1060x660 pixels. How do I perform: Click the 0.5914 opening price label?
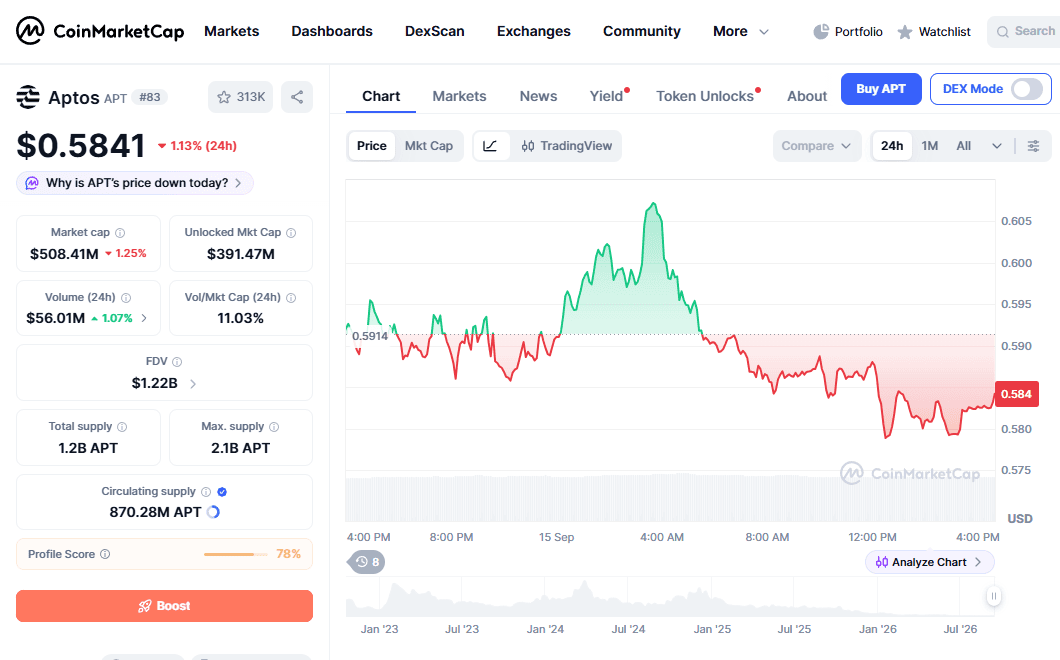370,336
